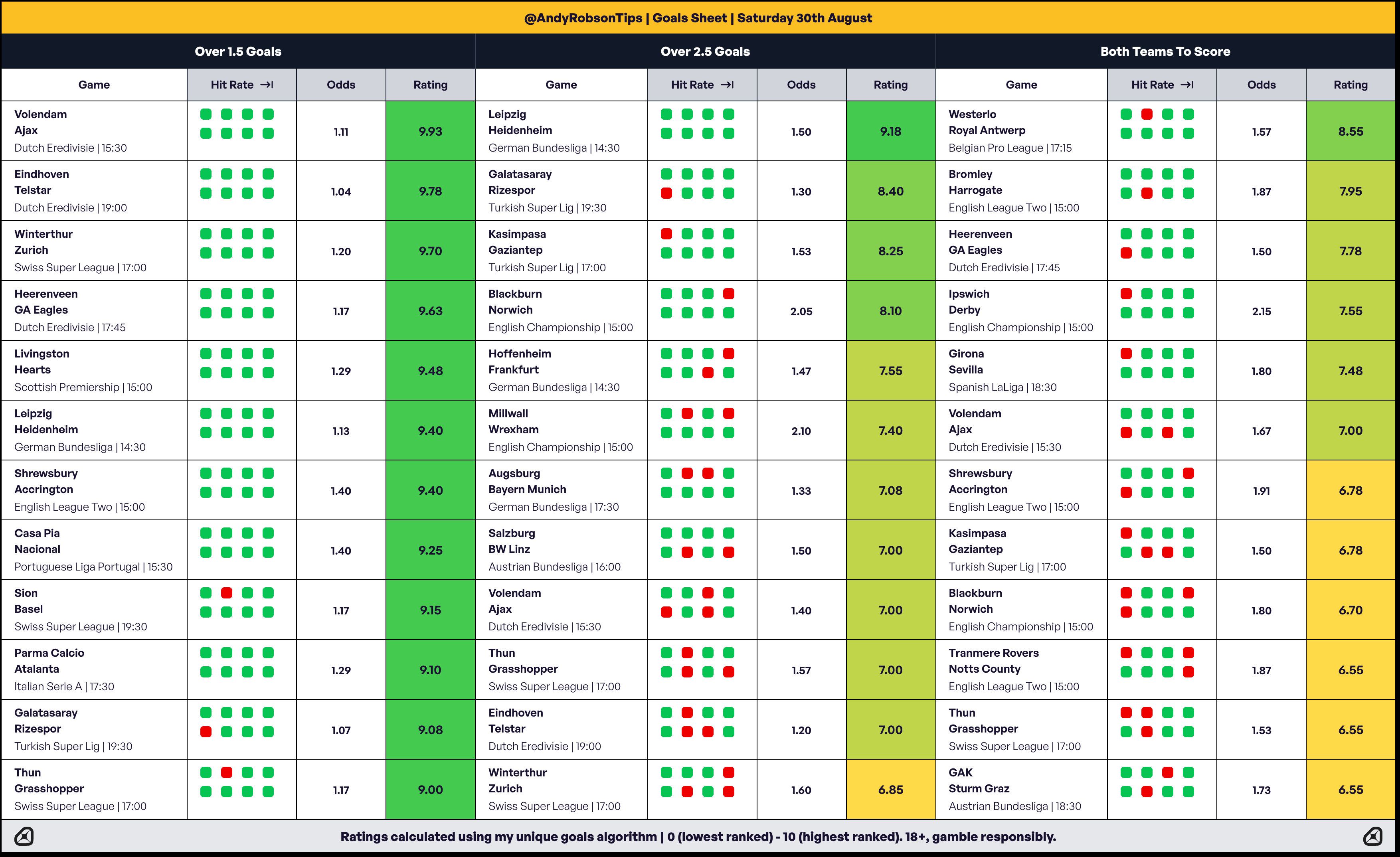Click the 9.93 rating cell for Volendam Ajax
1400x857 pixels.
pyautogui.click(x=430, y=131)
